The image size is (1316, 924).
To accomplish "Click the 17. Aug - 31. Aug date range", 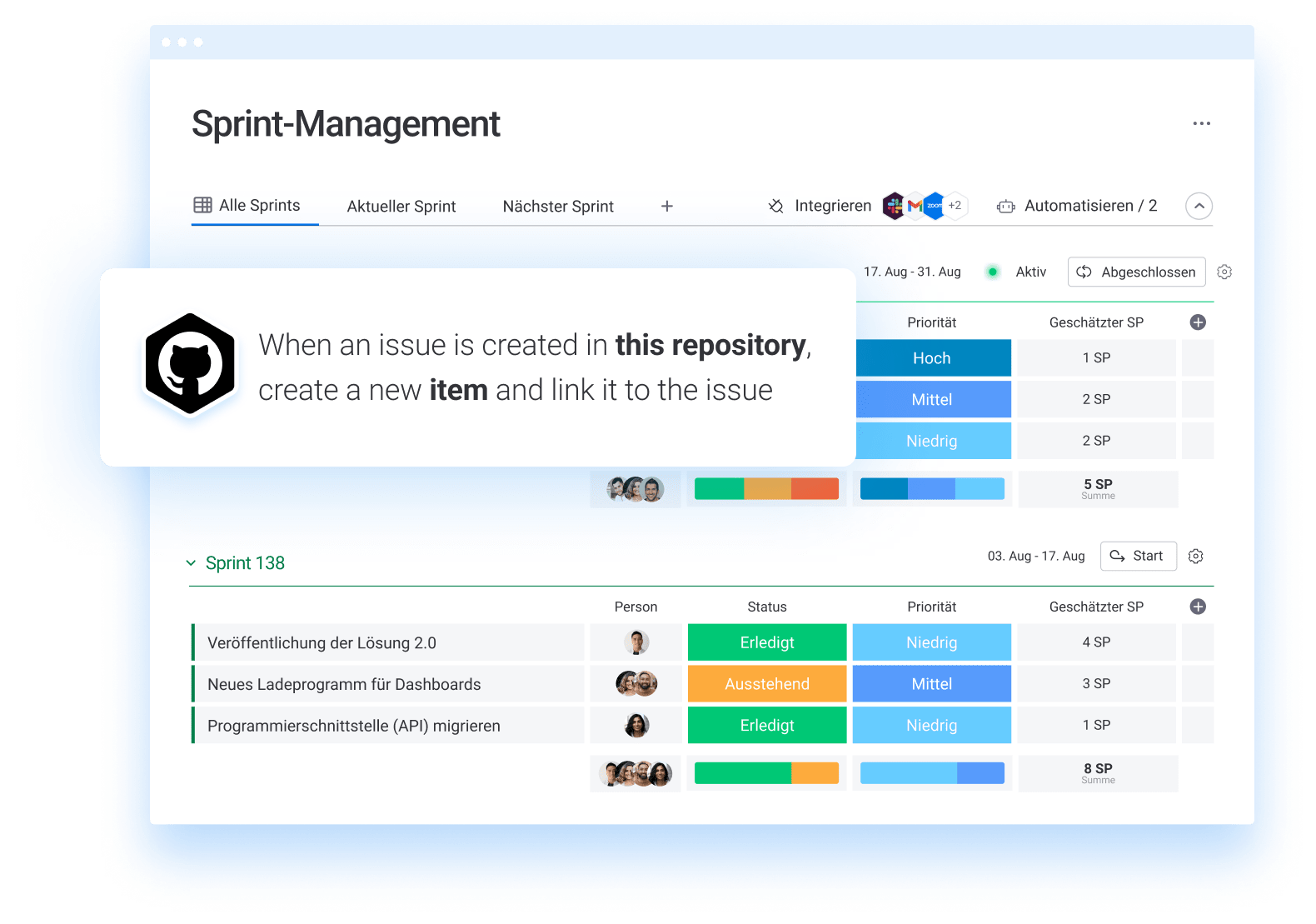I will 912,272.
